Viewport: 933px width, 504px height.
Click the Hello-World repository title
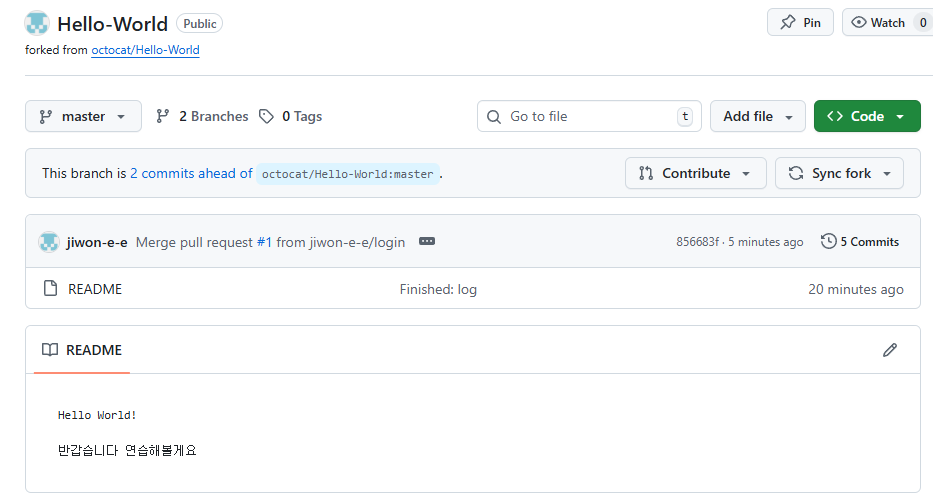112,24
